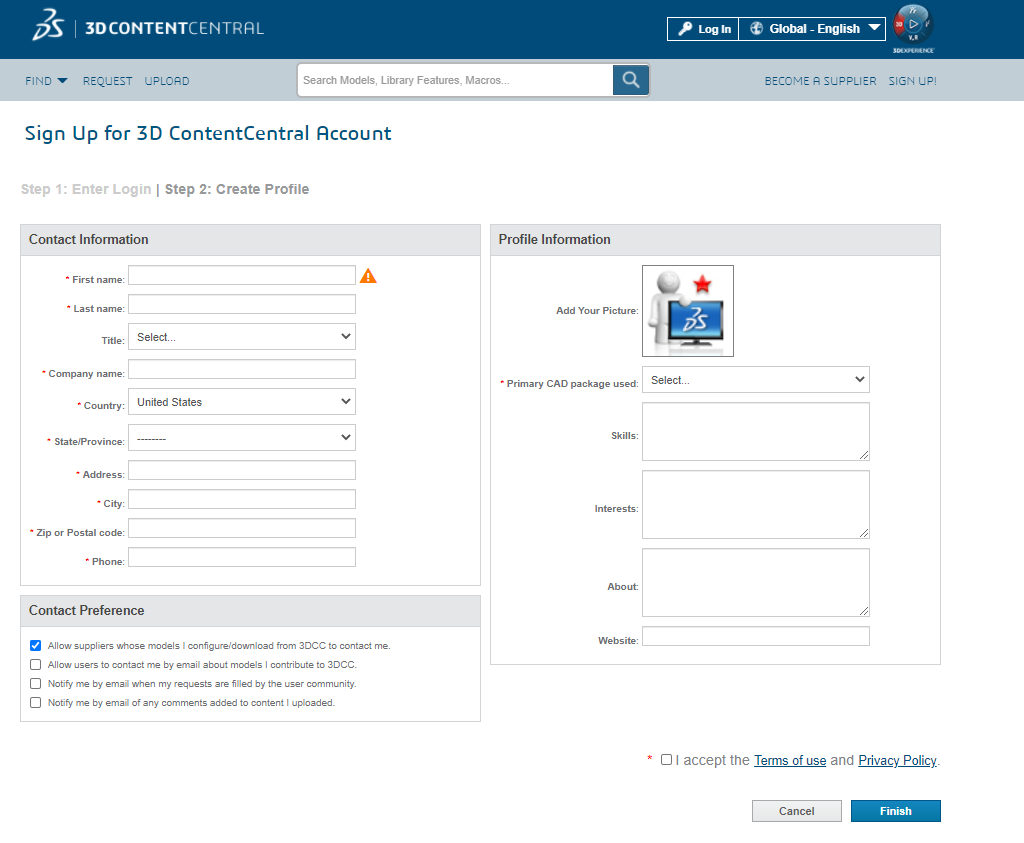The height and width of the screenshot is (843, 1024).
Task: Open the Primary CAD package dropdown
Action: pyautogui.click(x=756, y=380)
